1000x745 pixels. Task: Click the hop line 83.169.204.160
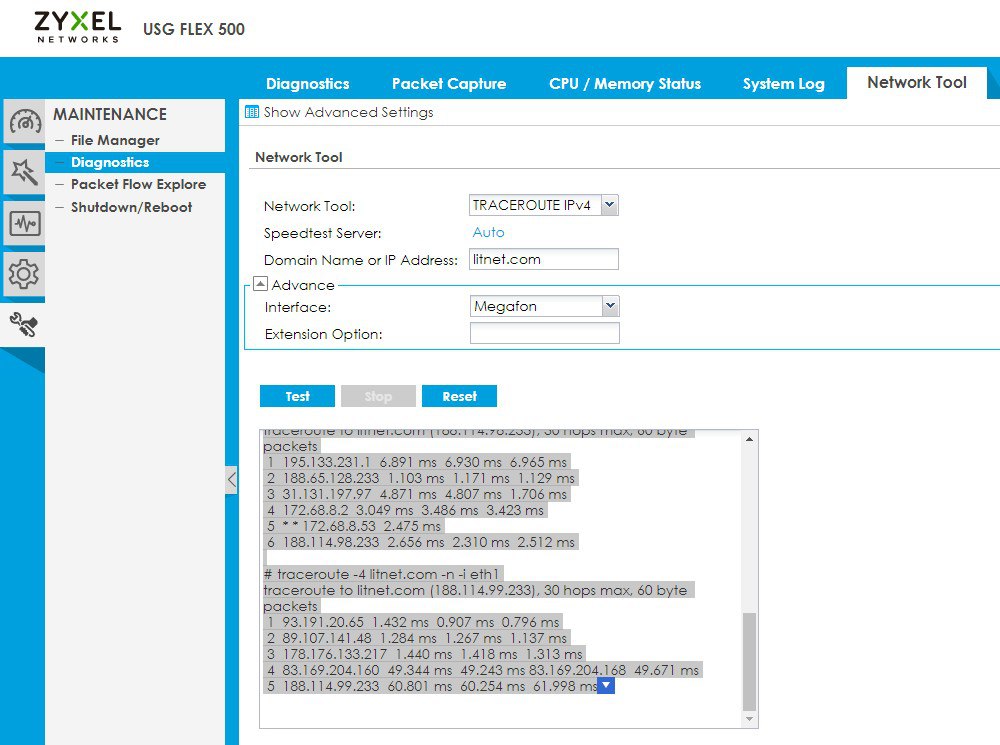pyautogui.click(x=483, y=670)
